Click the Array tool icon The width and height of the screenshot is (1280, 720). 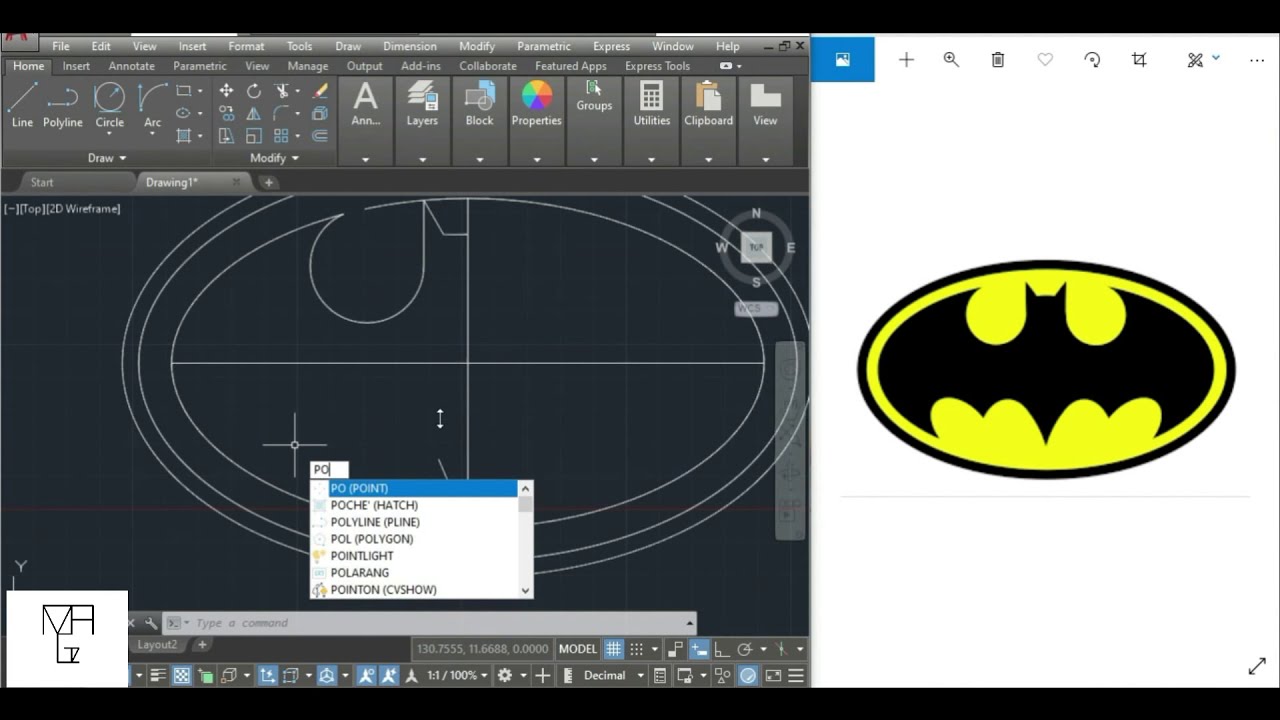[281, 136]
